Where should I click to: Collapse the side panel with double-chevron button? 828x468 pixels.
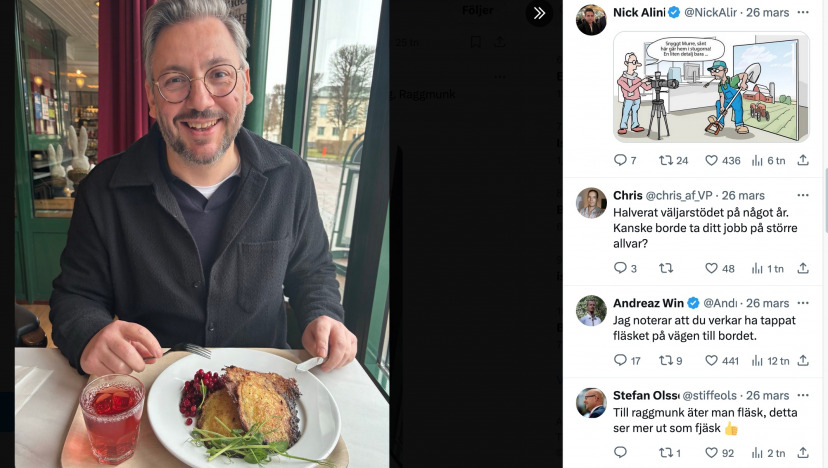coord(539,13)
